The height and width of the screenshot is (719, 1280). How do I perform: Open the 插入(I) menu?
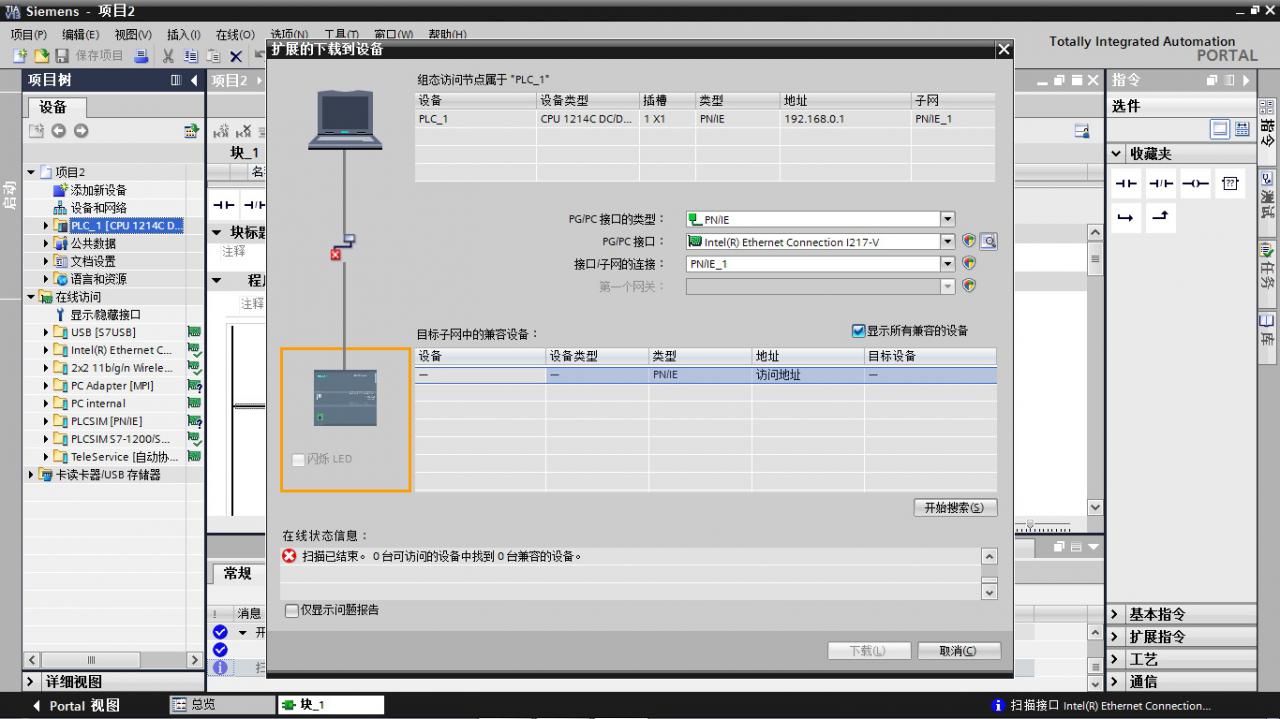184,35
